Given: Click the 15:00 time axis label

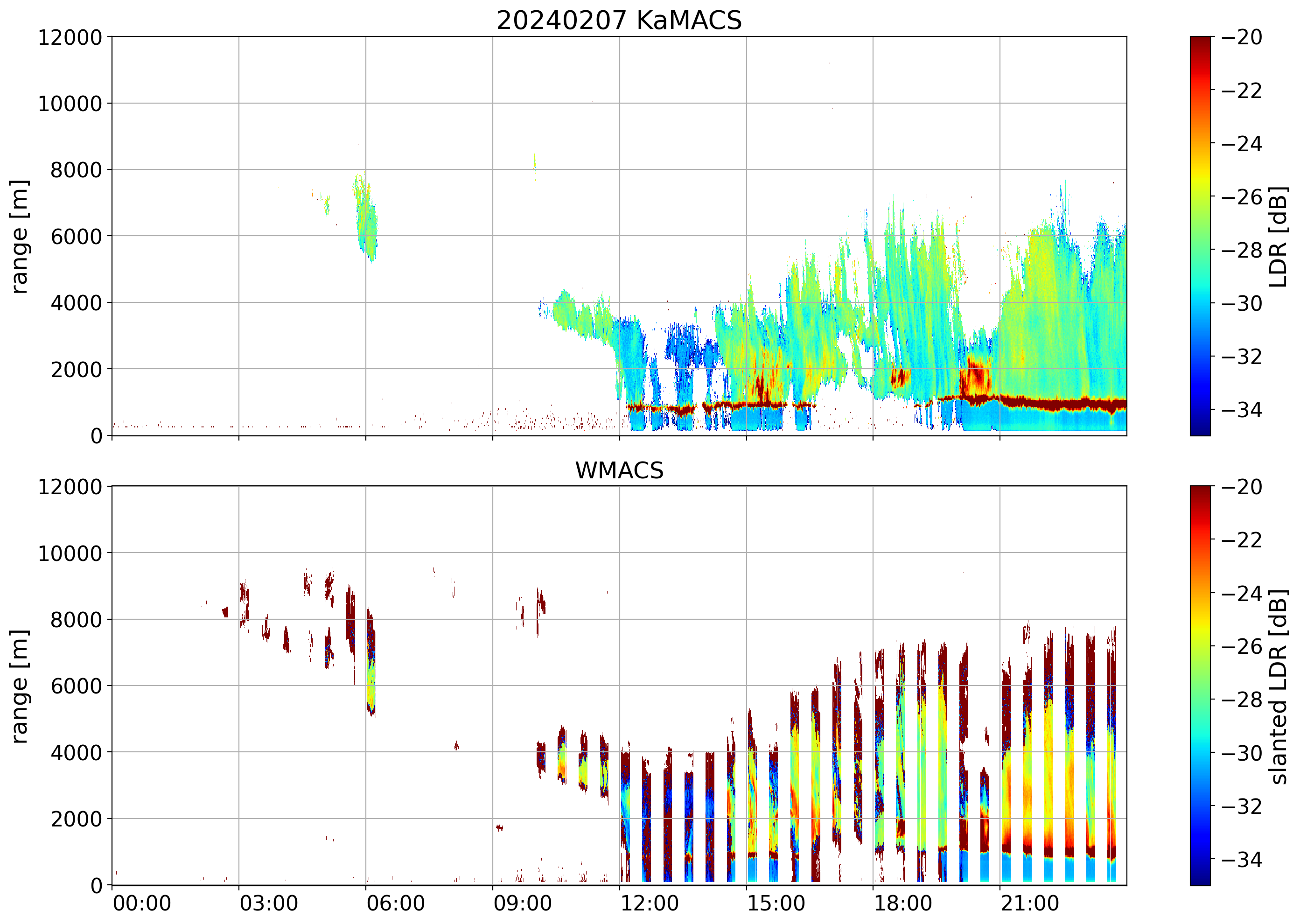Looking at the screenshot, I should [x=776, y=903].
